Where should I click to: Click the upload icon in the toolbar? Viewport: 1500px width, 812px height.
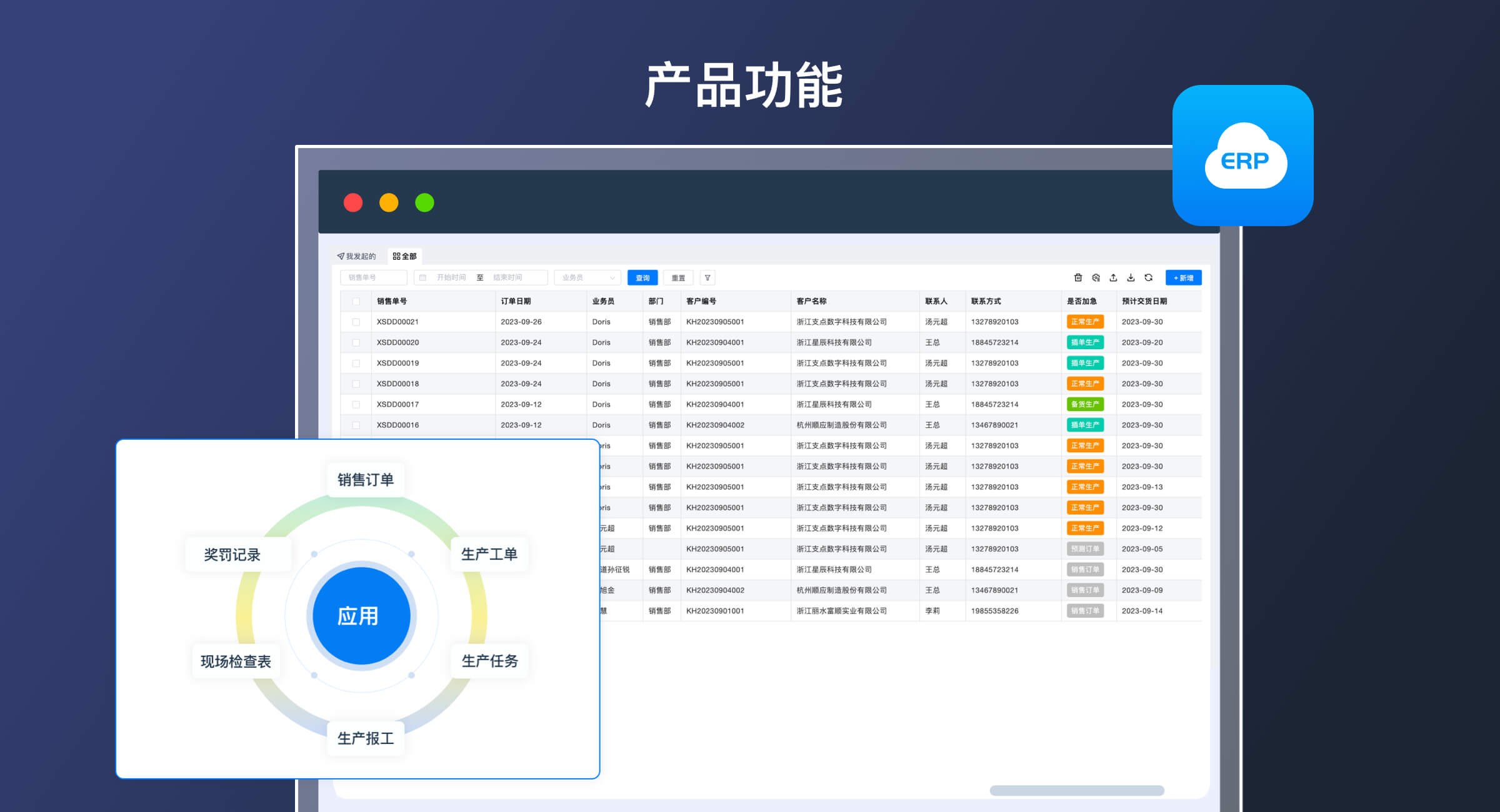[x=1114, y=277]
